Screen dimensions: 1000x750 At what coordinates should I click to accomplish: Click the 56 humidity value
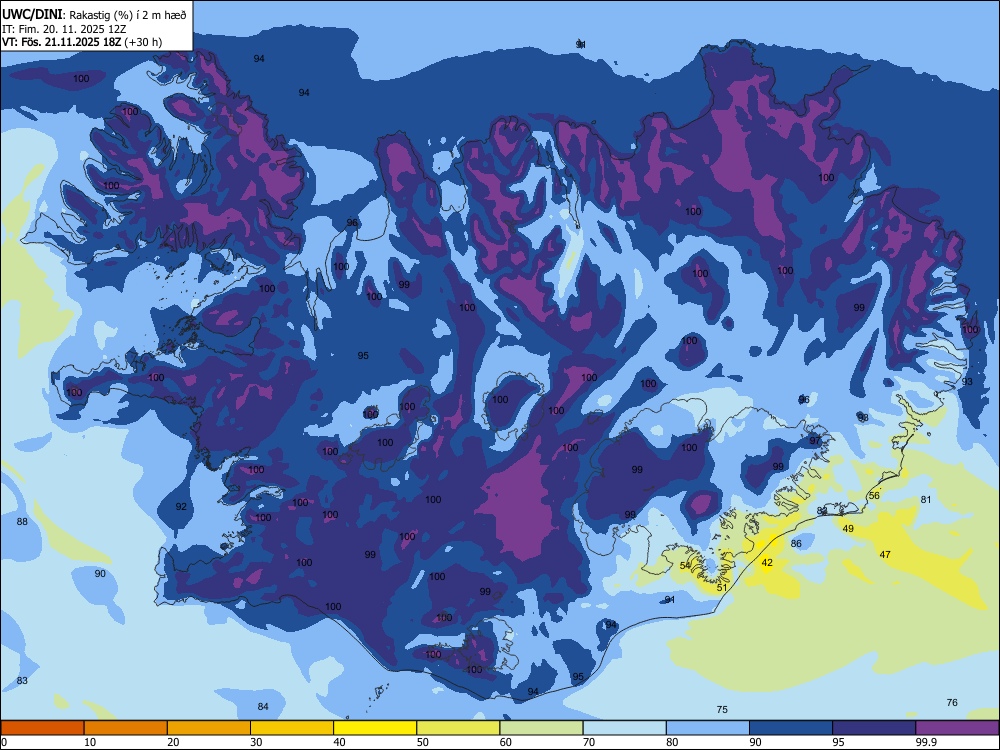pyautogui.click(x=874, y=496)
